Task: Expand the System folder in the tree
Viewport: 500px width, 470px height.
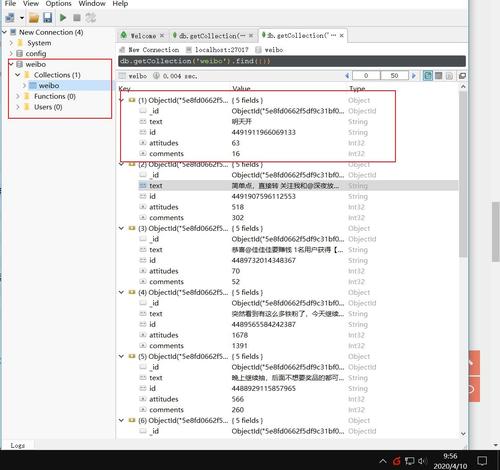Action: pos(11,43)
